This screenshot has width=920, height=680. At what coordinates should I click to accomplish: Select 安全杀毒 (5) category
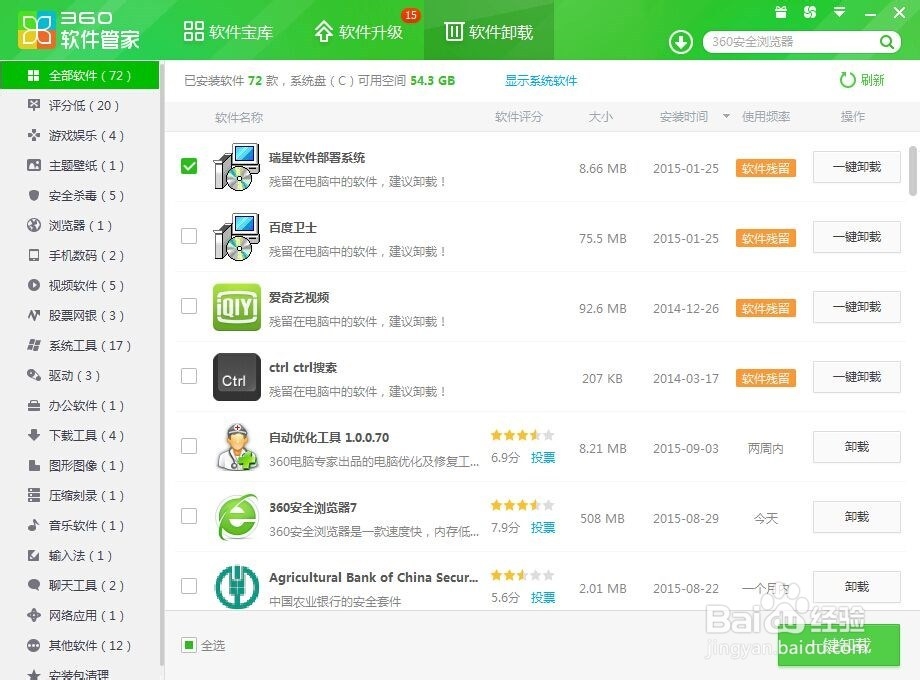pos(79,195)
